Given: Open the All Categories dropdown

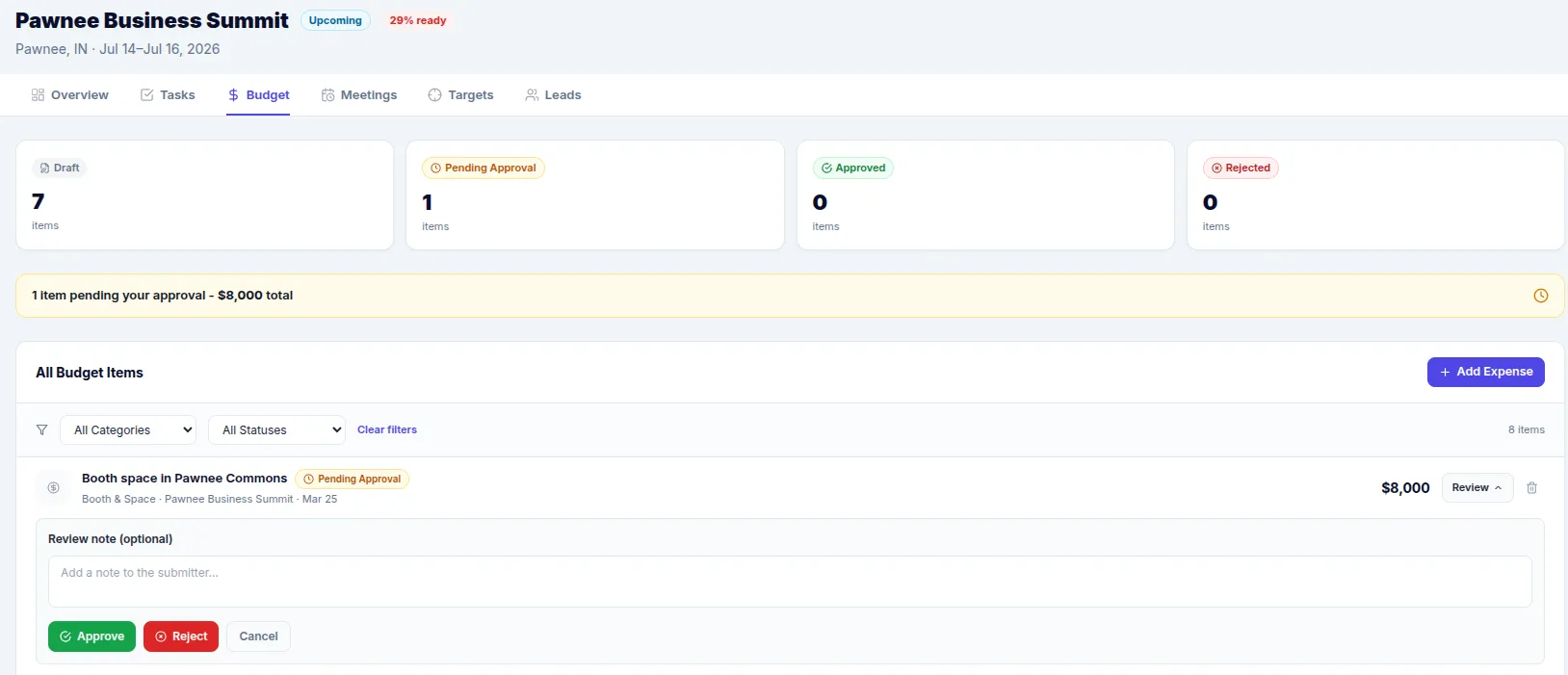Looking at the screenshot, I should click(x=128, y=430).
